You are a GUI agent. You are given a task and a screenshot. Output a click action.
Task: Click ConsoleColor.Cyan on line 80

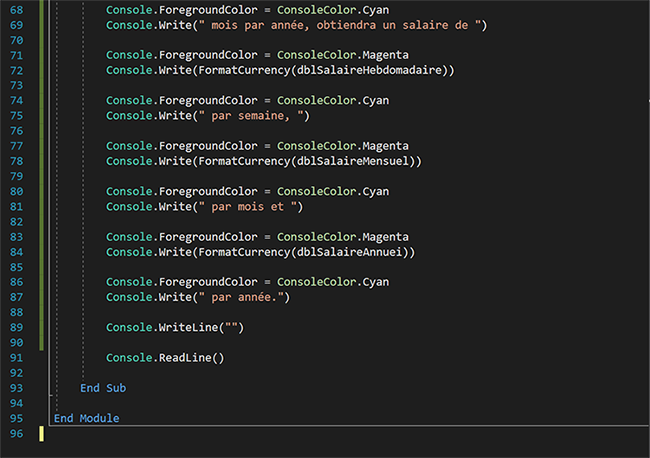(333, 191)
